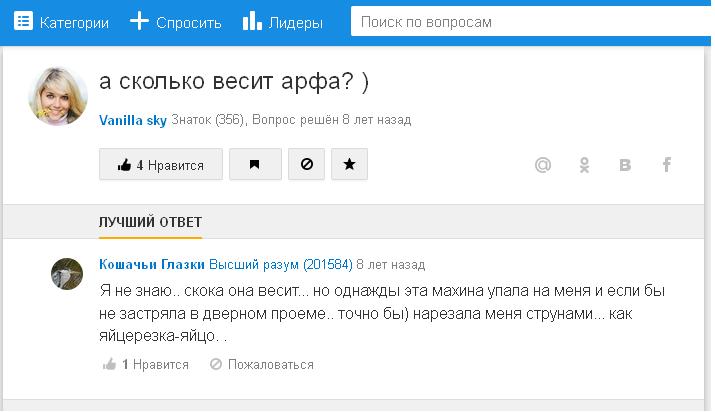715x413 pixels.
Task: Like the question with 4 Нравится button
Action: tap(160, 165)
